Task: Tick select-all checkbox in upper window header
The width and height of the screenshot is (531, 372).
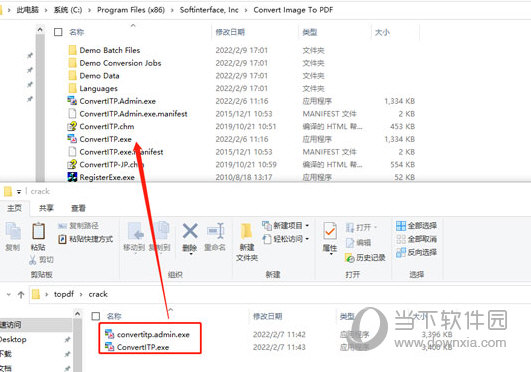Action: (x=58, y=32)
